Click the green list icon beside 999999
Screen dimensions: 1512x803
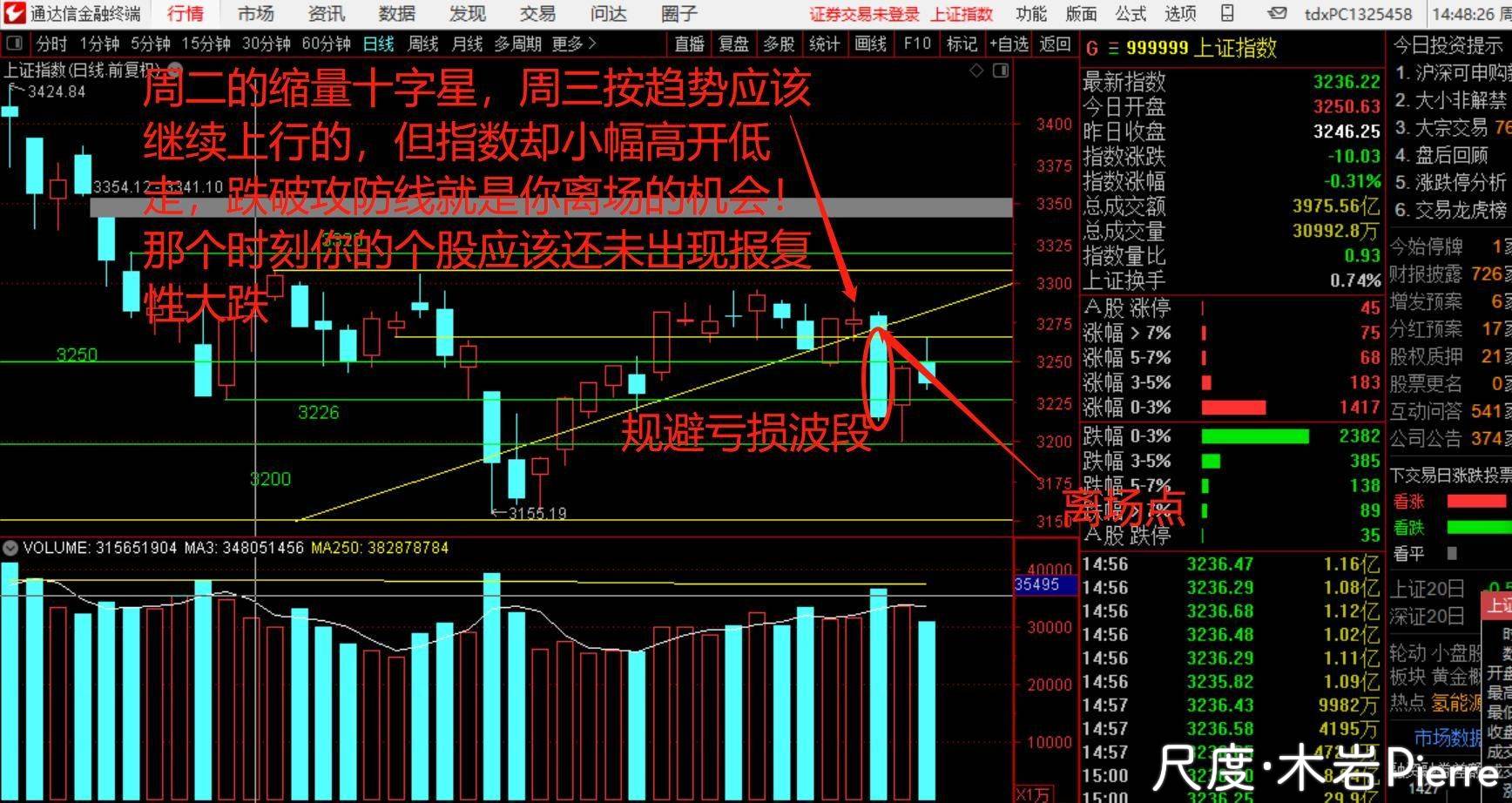1112,49
